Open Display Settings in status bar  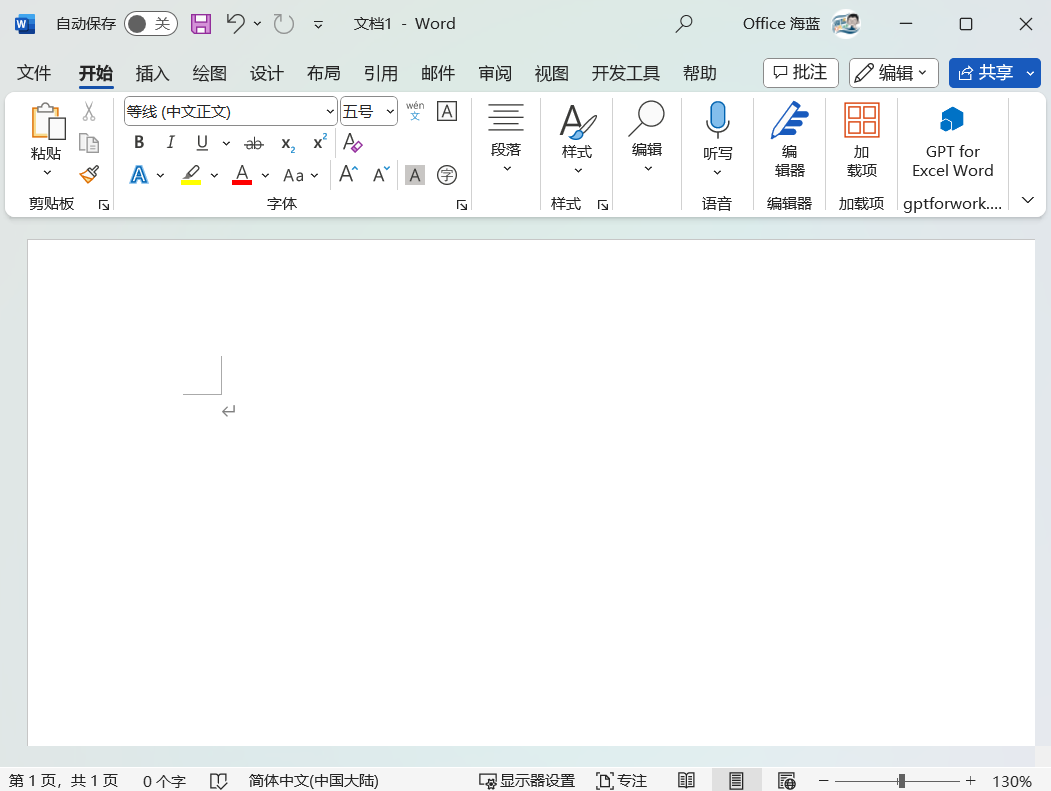point(527,780)
